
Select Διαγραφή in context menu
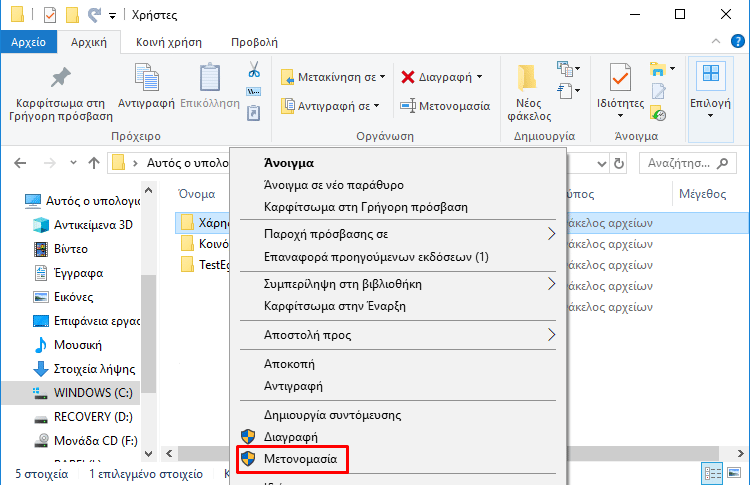(397, 437)
